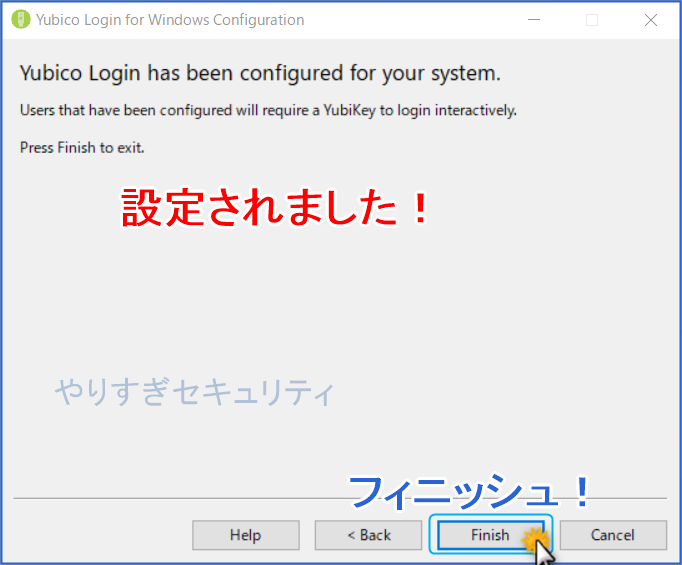Select the 'Press Finish to exit.' text
Screen dimensions: 682x565
tap(82, 148)
